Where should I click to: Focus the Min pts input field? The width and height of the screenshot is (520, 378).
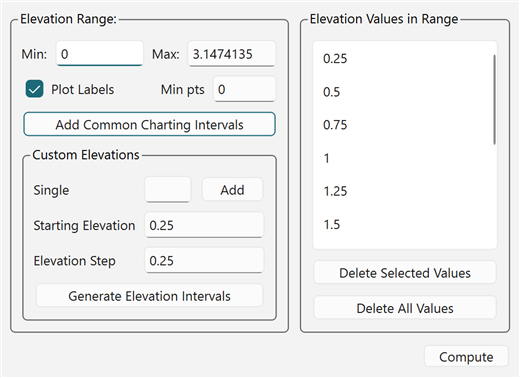245,89
